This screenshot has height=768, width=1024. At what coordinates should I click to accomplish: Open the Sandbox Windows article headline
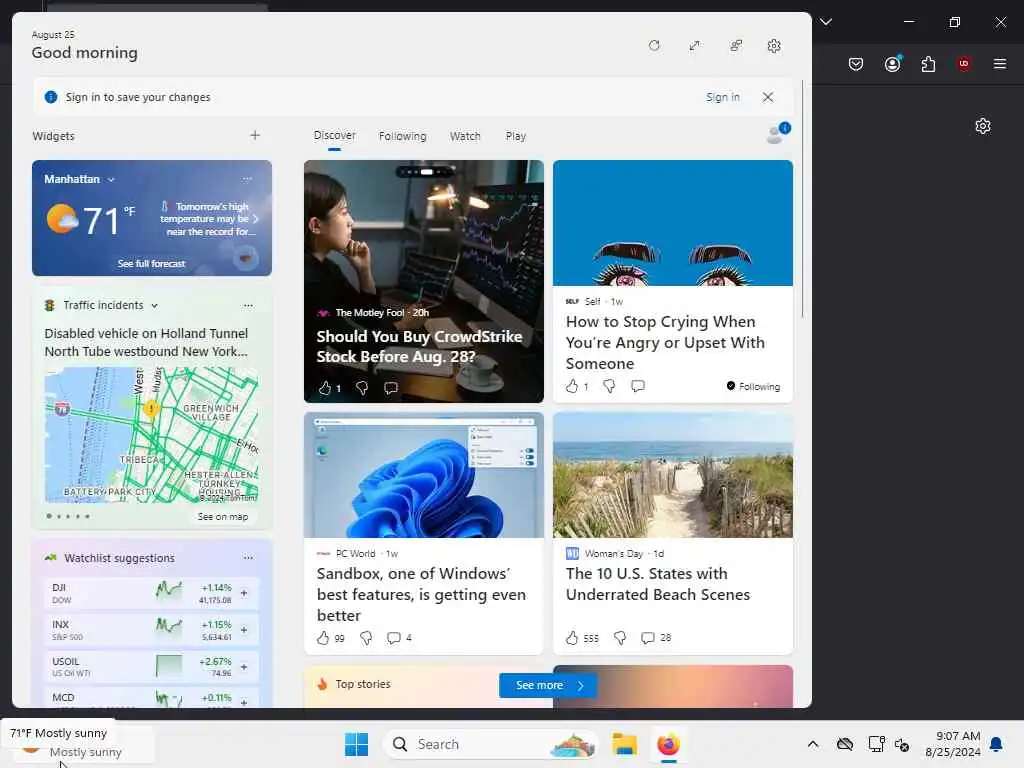pyautogui.click(x=421, y=594)
